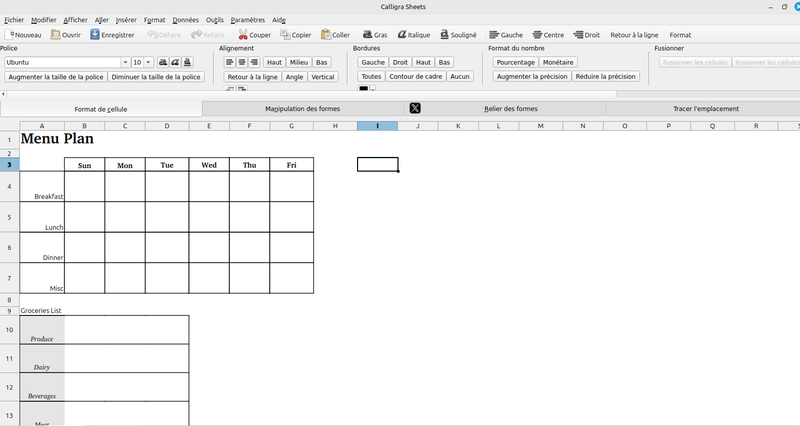Viewport: 800px width, 426px height.
Task: Apply Gauche border in Bordures panel
Action: [373, 62]
